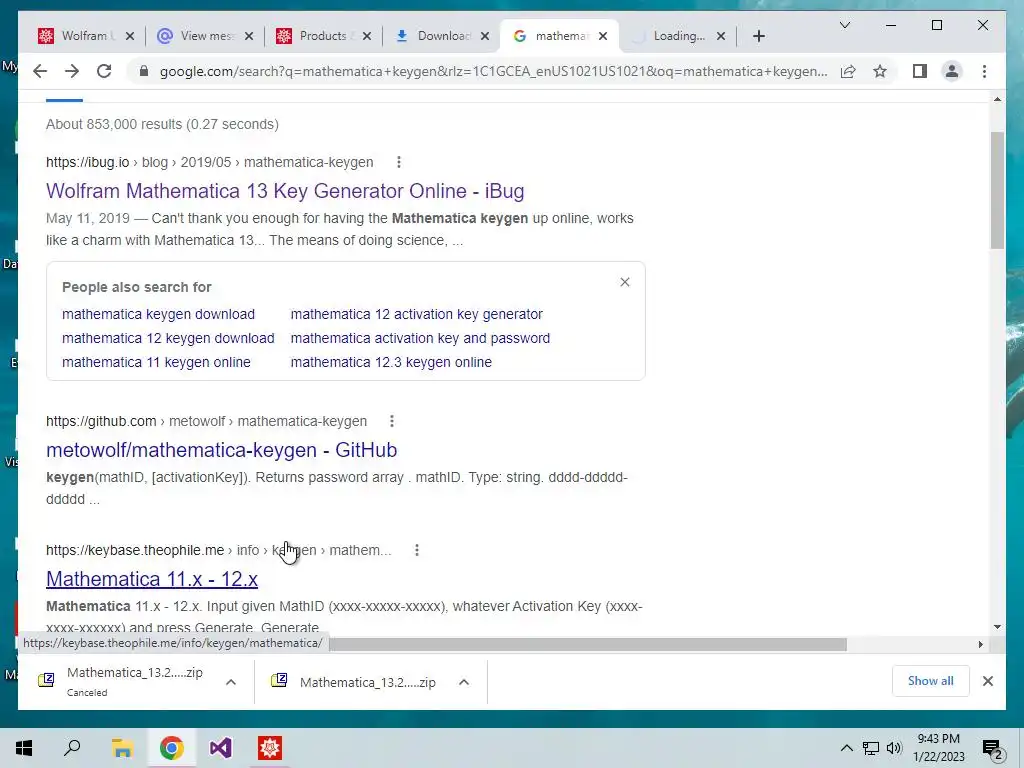
Task: Close the View message tab
Action: pos(249,36)
